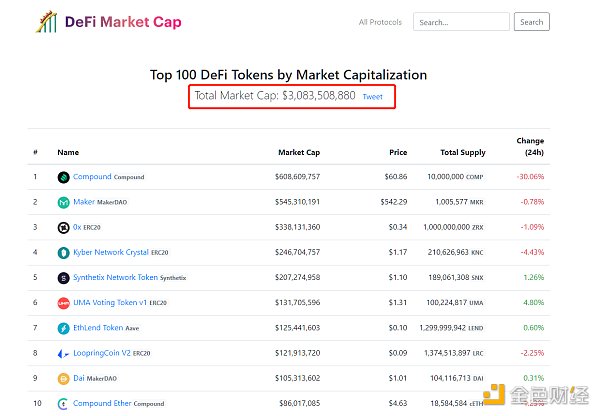The image size is (600, 416).
Task: Click the Synthetix Network Token icon
Action: tap(64, 278)
